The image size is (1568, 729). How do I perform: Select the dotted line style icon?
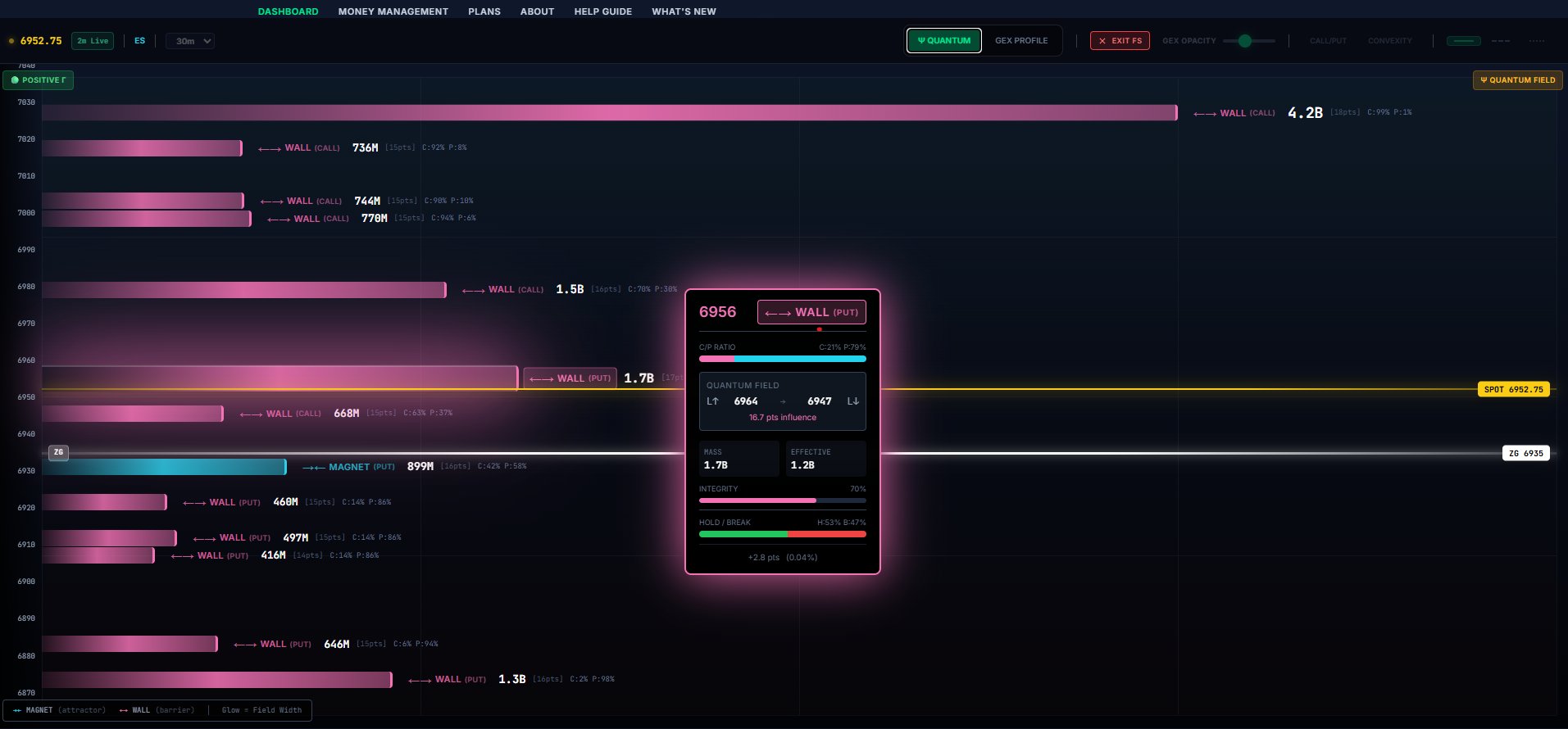[x=1537, y=41]
